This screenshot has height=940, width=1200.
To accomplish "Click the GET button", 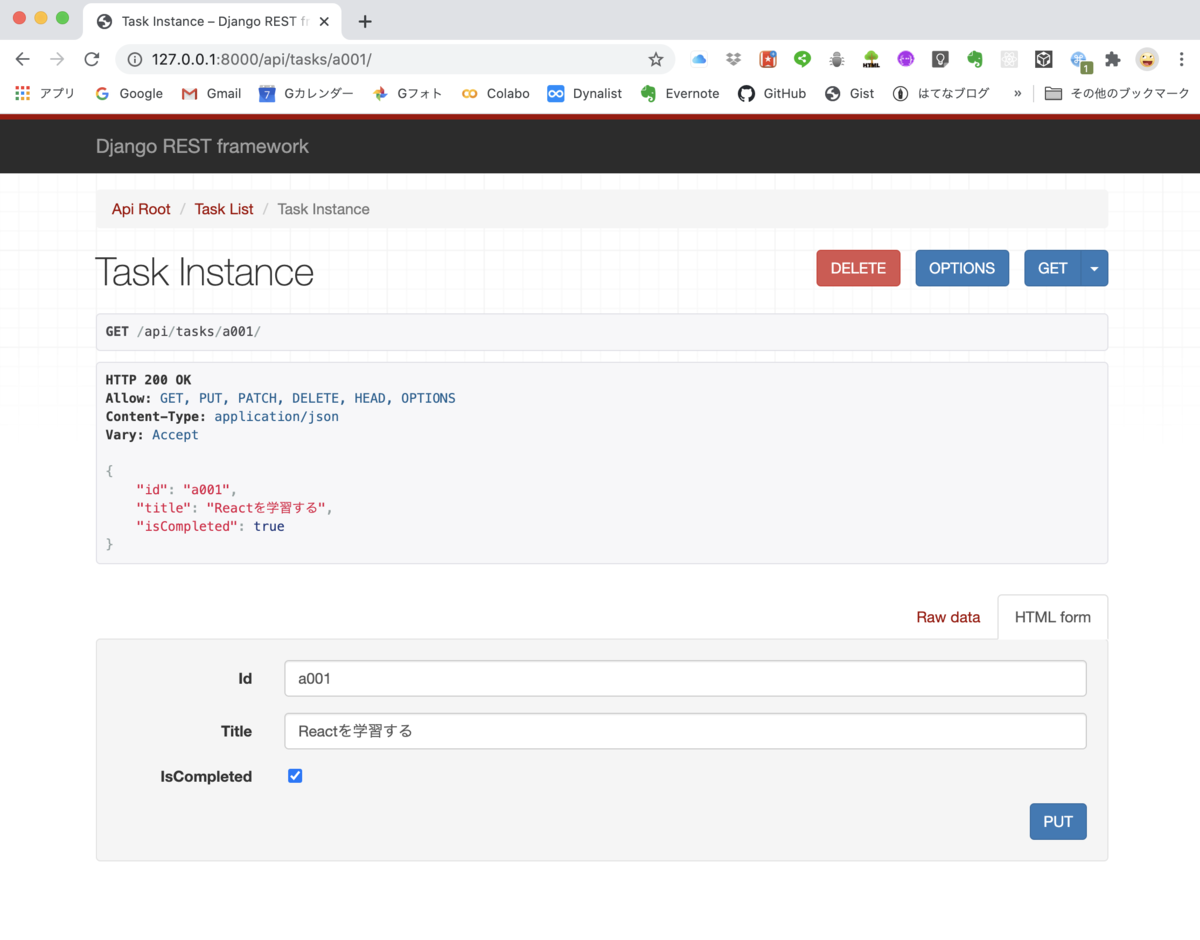I will point(1053,268).
